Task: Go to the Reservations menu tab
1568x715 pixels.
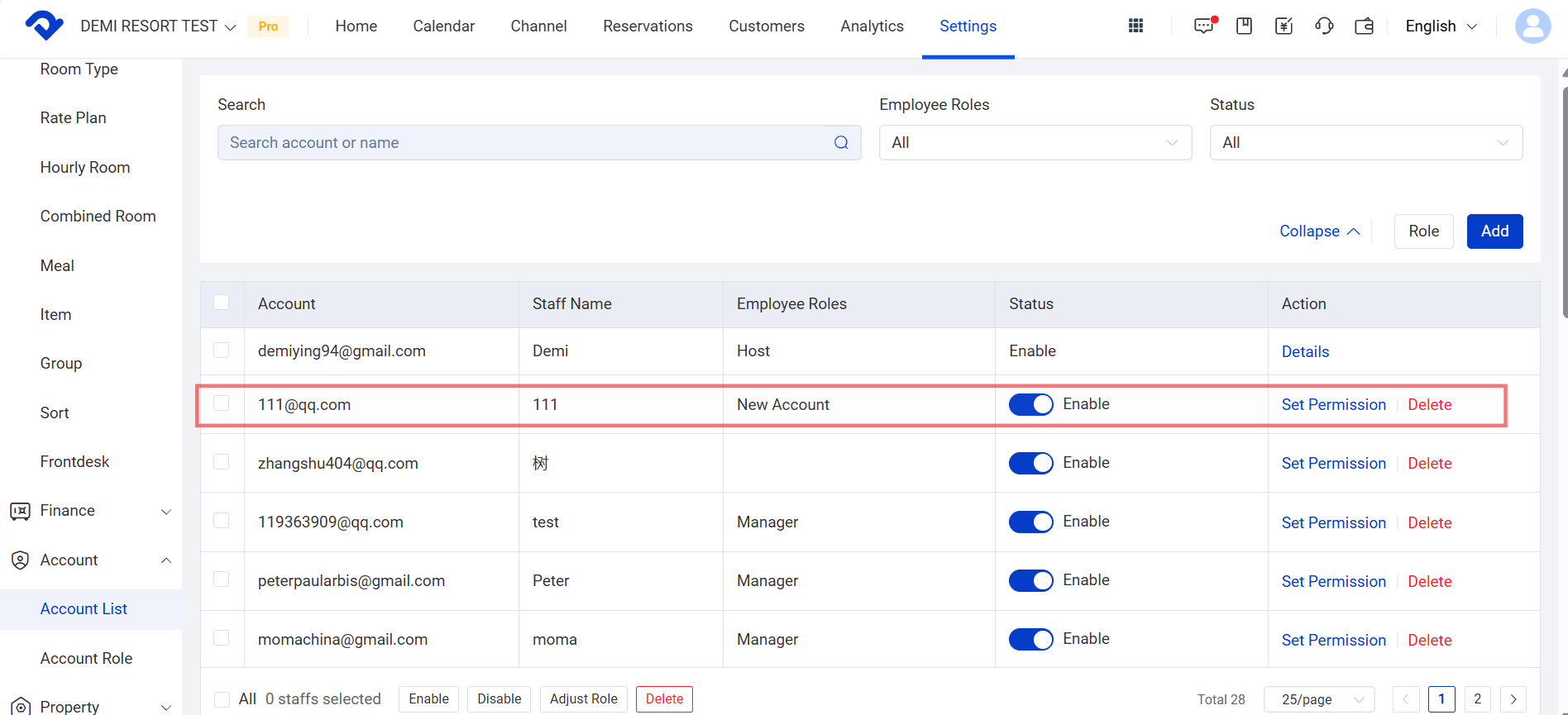Action: pyautogui.click(x=648, y=26)
